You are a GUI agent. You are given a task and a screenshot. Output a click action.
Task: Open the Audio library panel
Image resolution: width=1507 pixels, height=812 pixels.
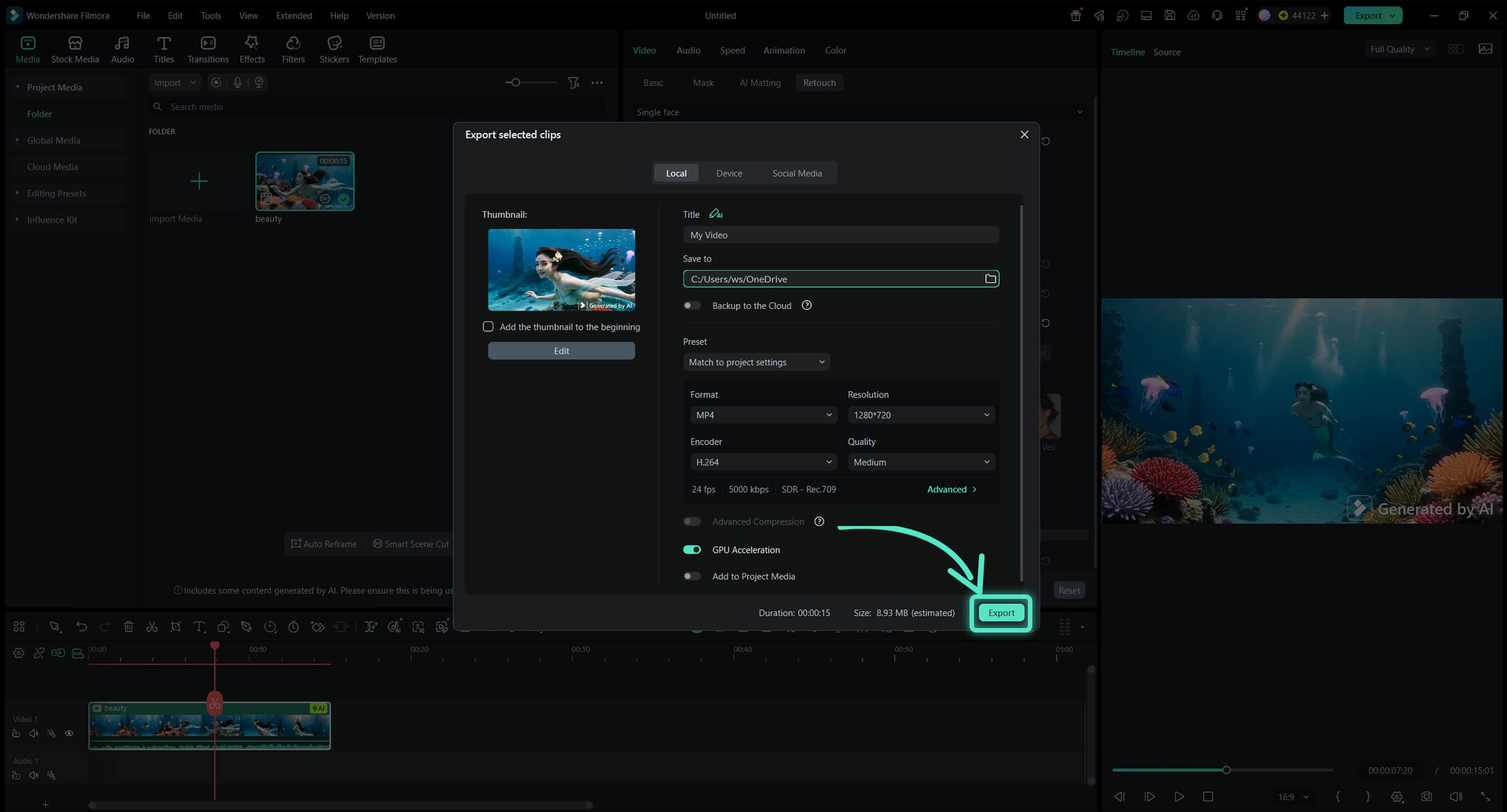tap(122, 50)
